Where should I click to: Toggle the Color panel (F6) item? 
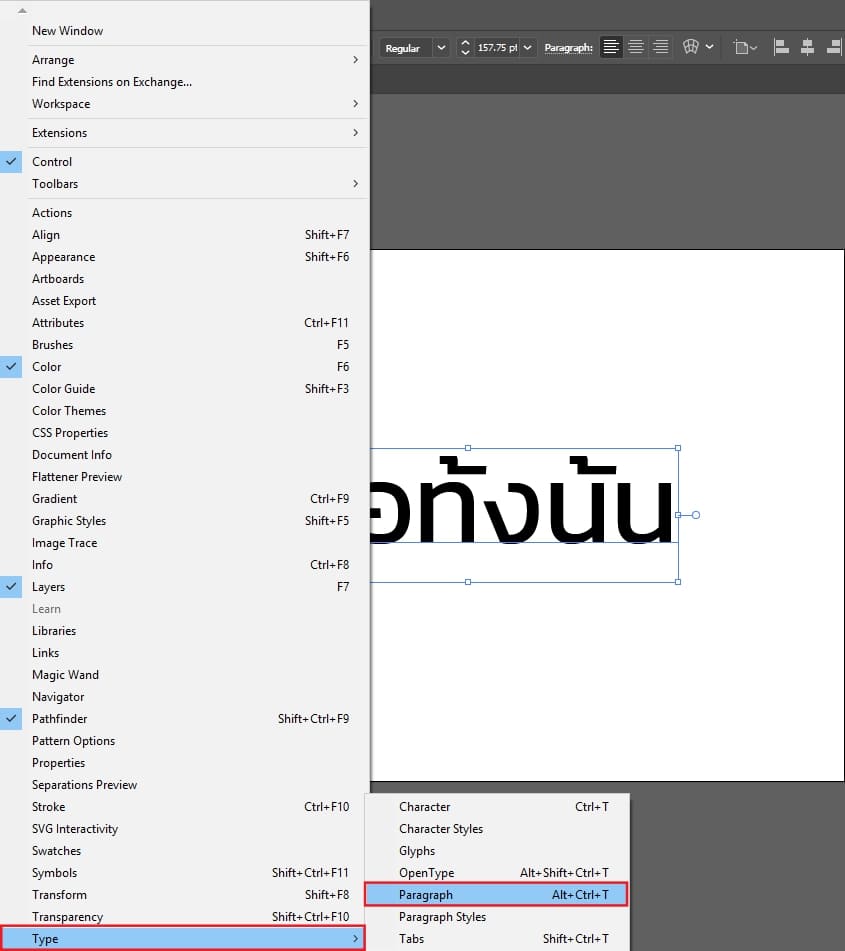tap(184, 367)
